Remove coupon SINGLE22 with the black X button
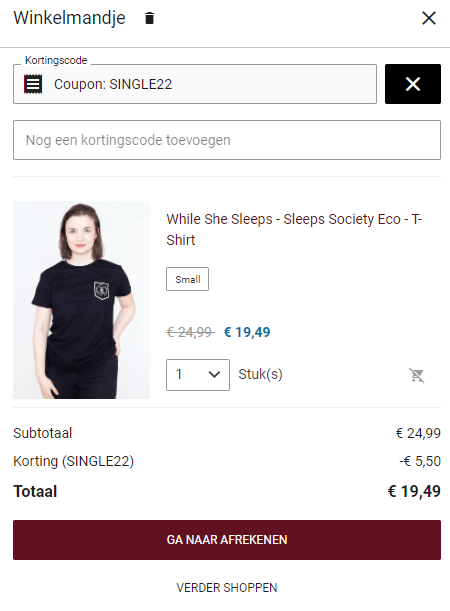The width and height of the screenshot is (450, 611). 413,84
